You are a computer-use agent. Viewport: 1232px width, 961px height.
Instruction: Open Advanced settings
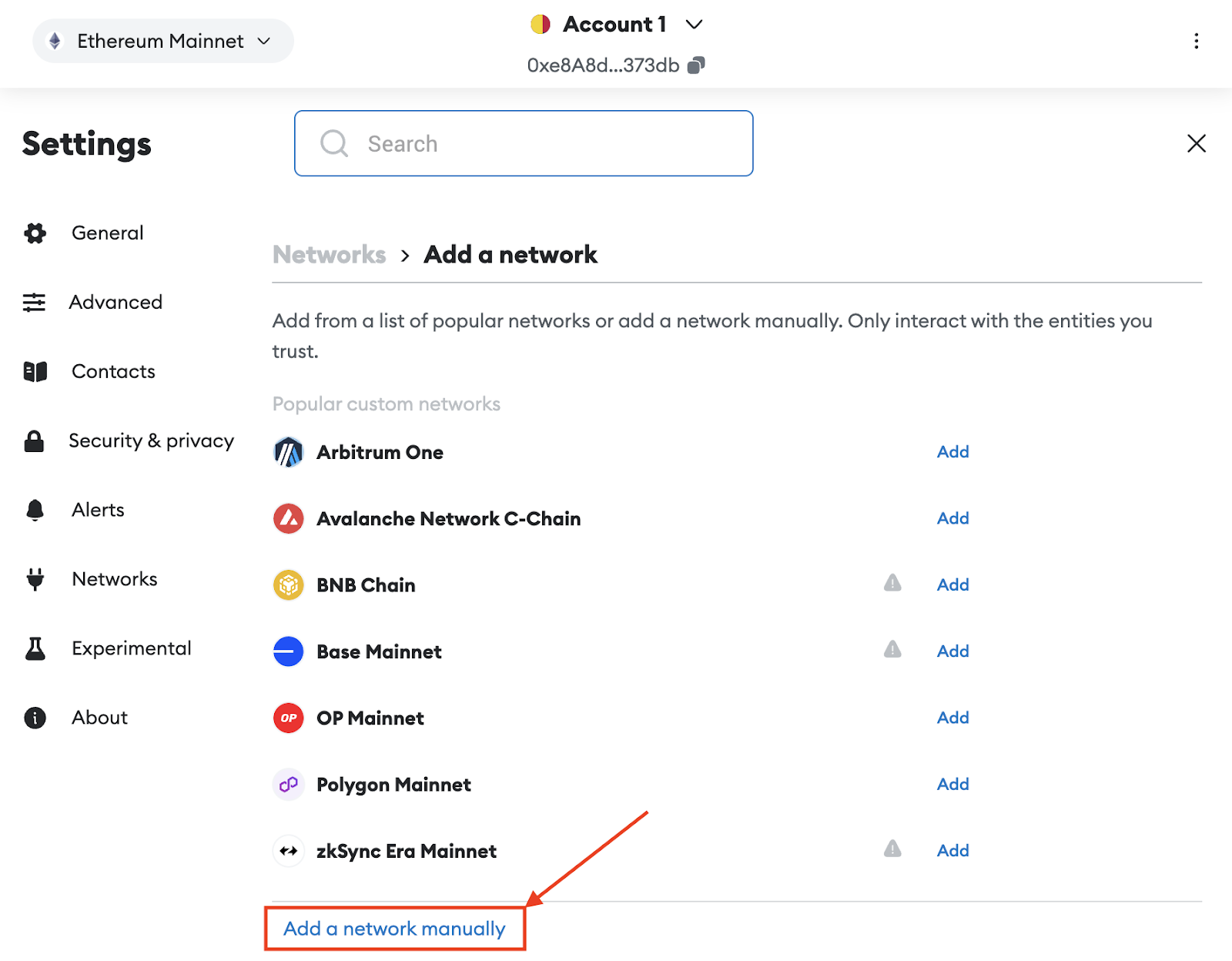point(115,302)
